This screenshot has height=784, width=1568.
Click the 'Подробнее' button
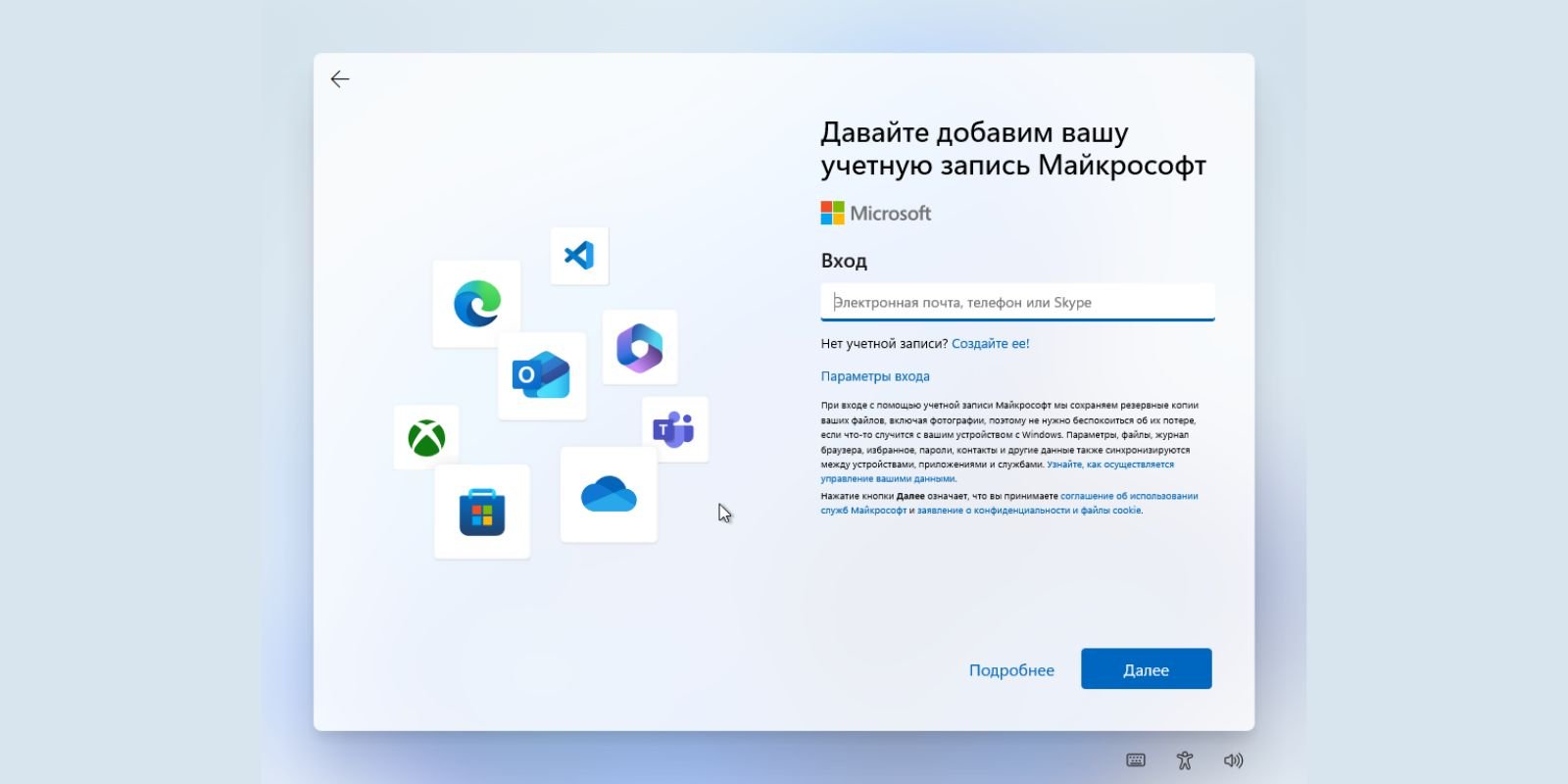click(1011, 670)
